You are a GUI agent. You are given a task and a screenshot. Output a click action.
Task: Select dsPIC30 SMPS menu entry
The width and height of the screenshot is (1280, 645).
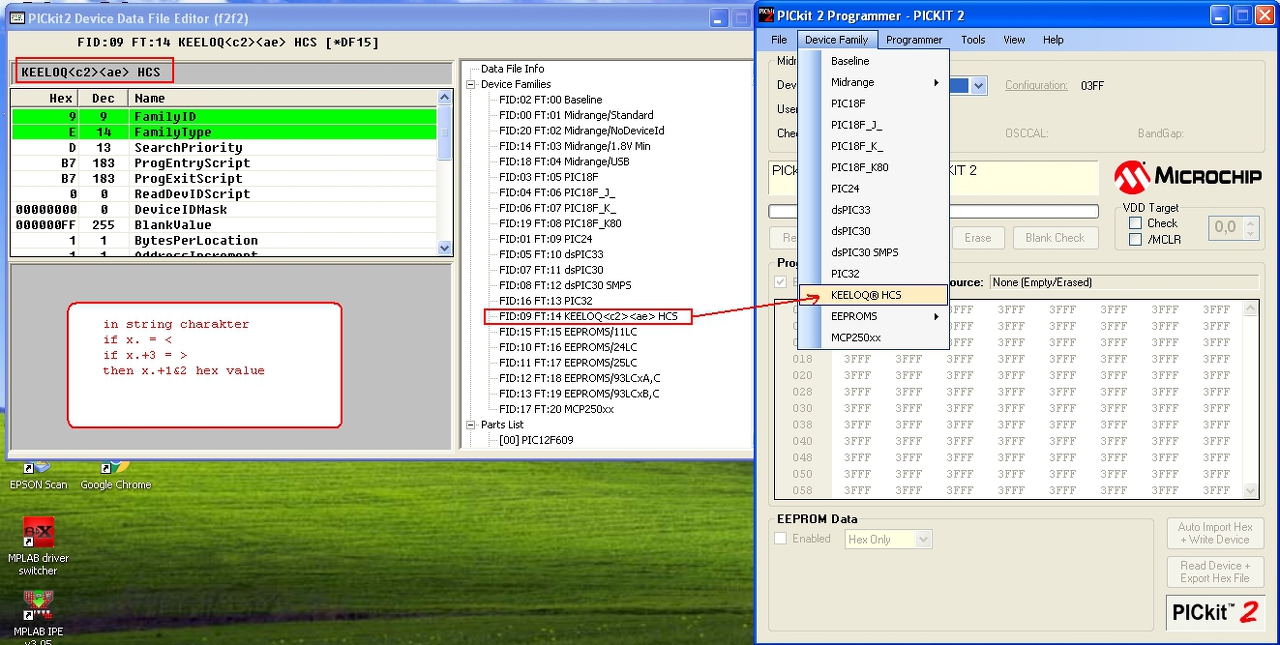(x=873, y=252)
